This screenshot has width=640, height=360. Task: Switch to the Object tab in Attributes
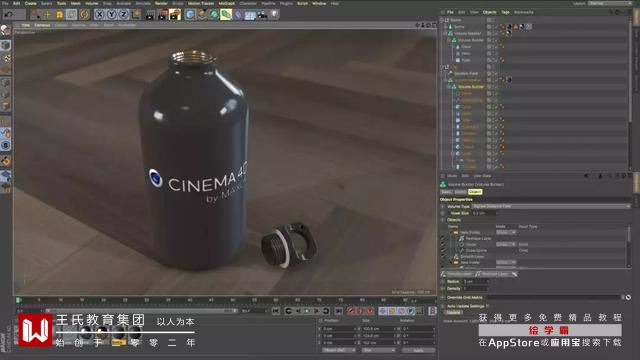[x=475, y=192]
